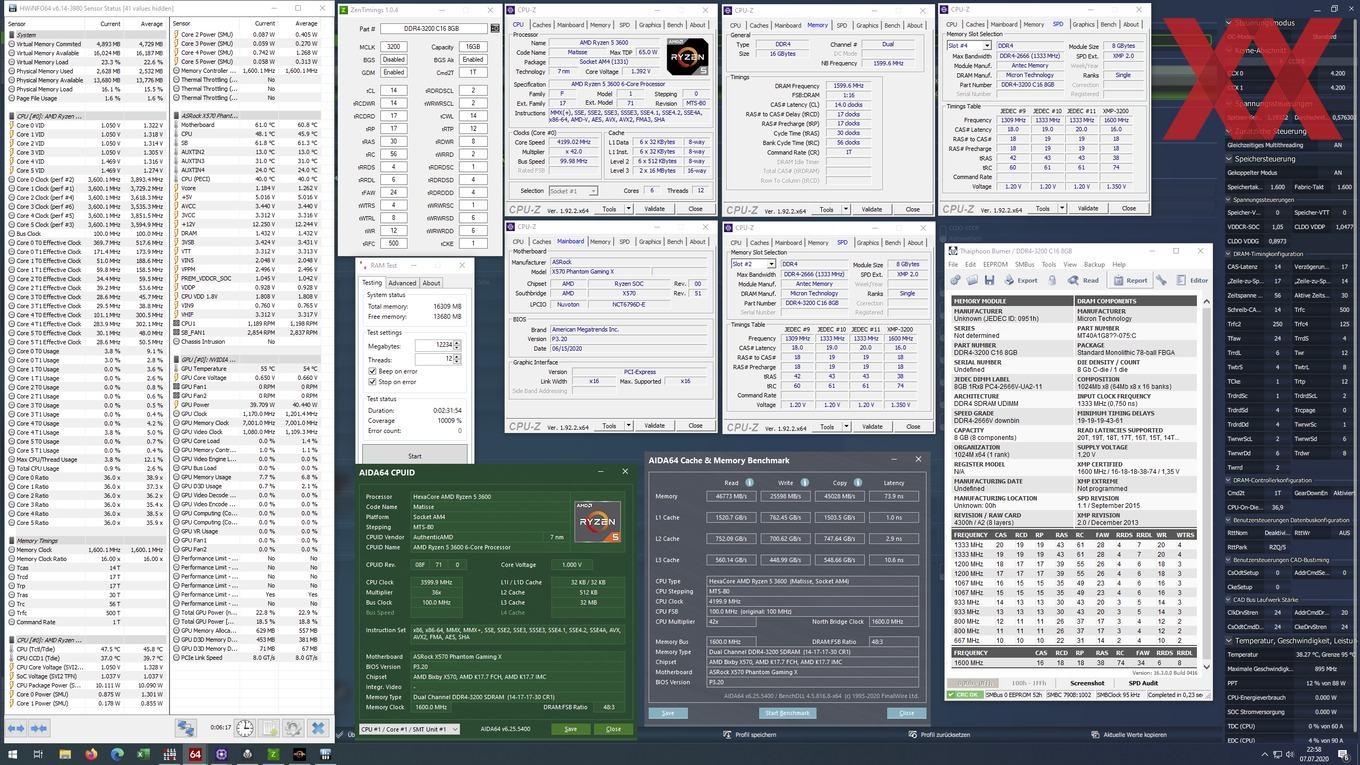Collapse DRAM-Controllerkonfiguration section in Ryzen Master
1360x765 pixels.
tap(1229, 480)
